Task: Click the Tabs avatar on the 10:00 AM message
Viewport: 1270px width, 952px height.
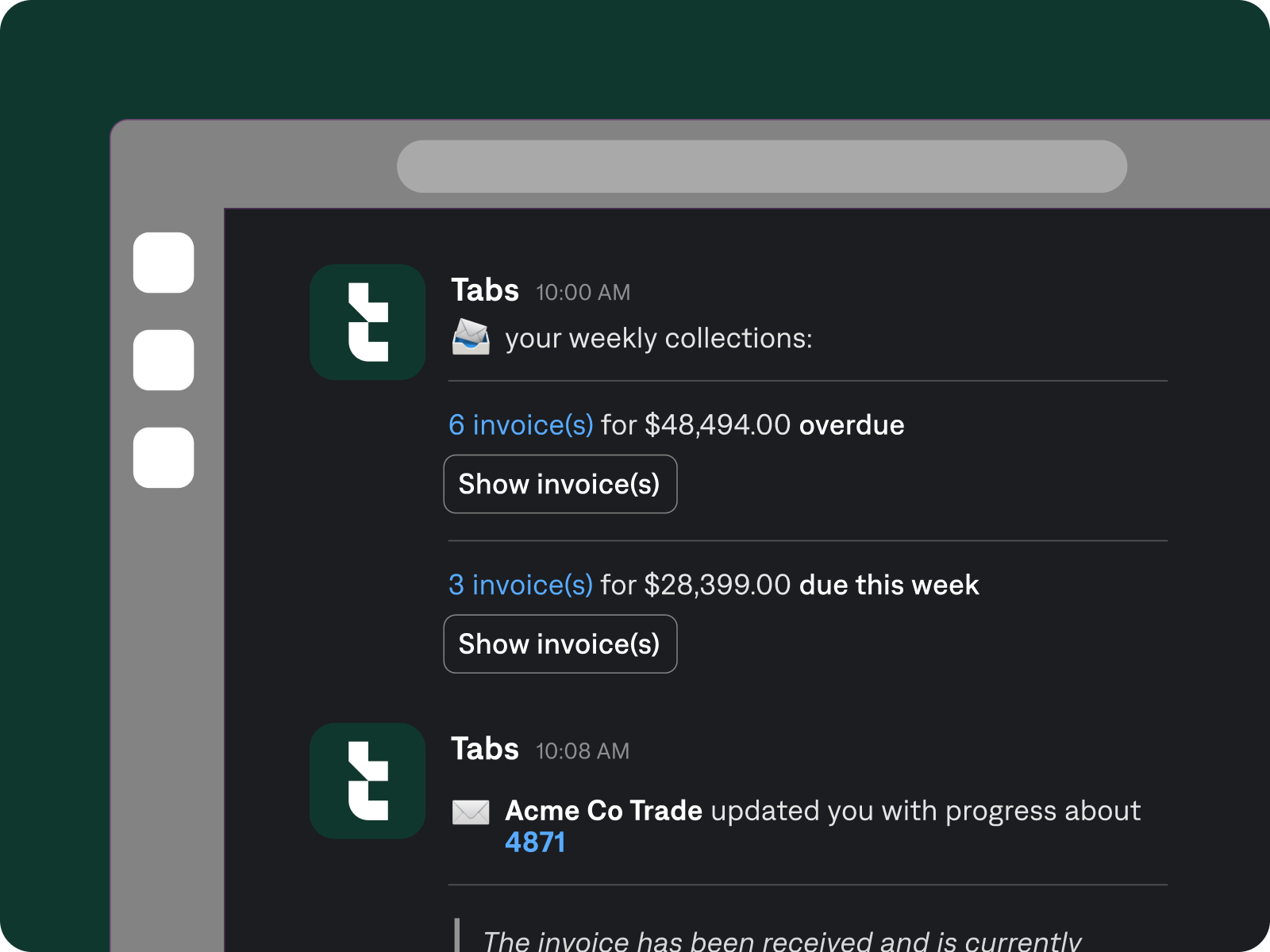Action: click(x=368, y=322)
